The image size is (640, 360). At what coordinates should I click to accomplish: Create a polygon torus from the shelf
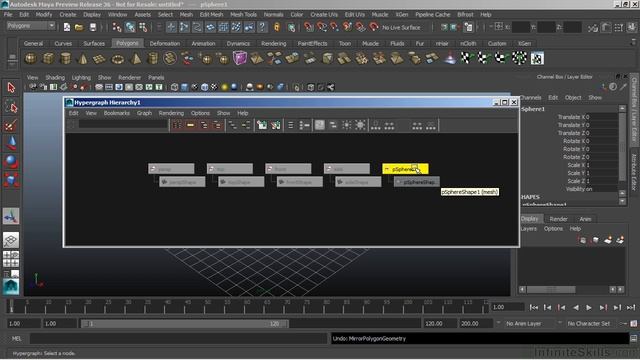point(118,58)
